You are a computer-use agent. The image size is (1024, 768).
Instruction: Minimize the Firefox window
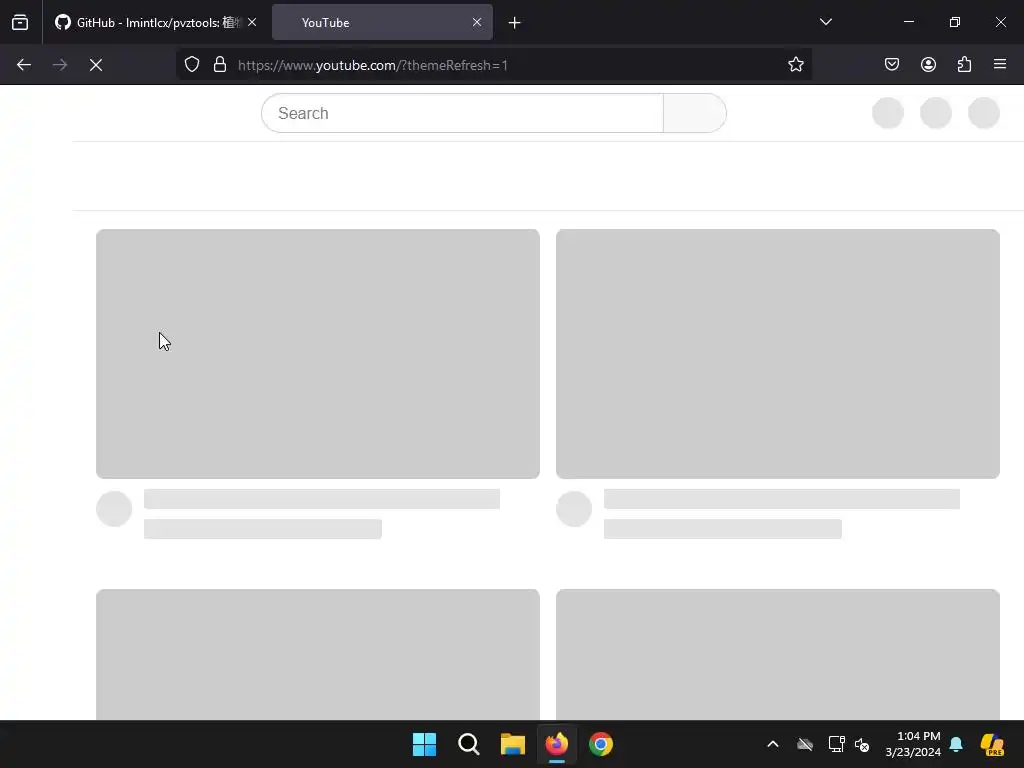click(908, 22)
